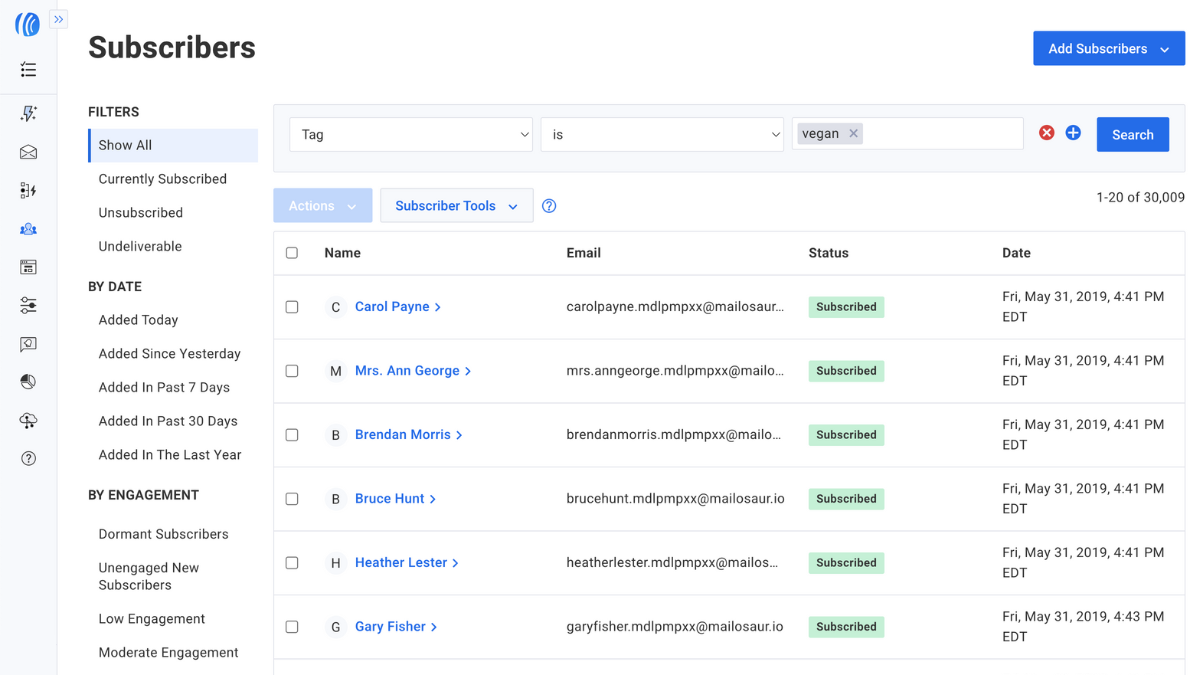This screenshot has width=1200, height=675.
Task: Open help via the question mark circle icon
Action: [x=28, y=457]
